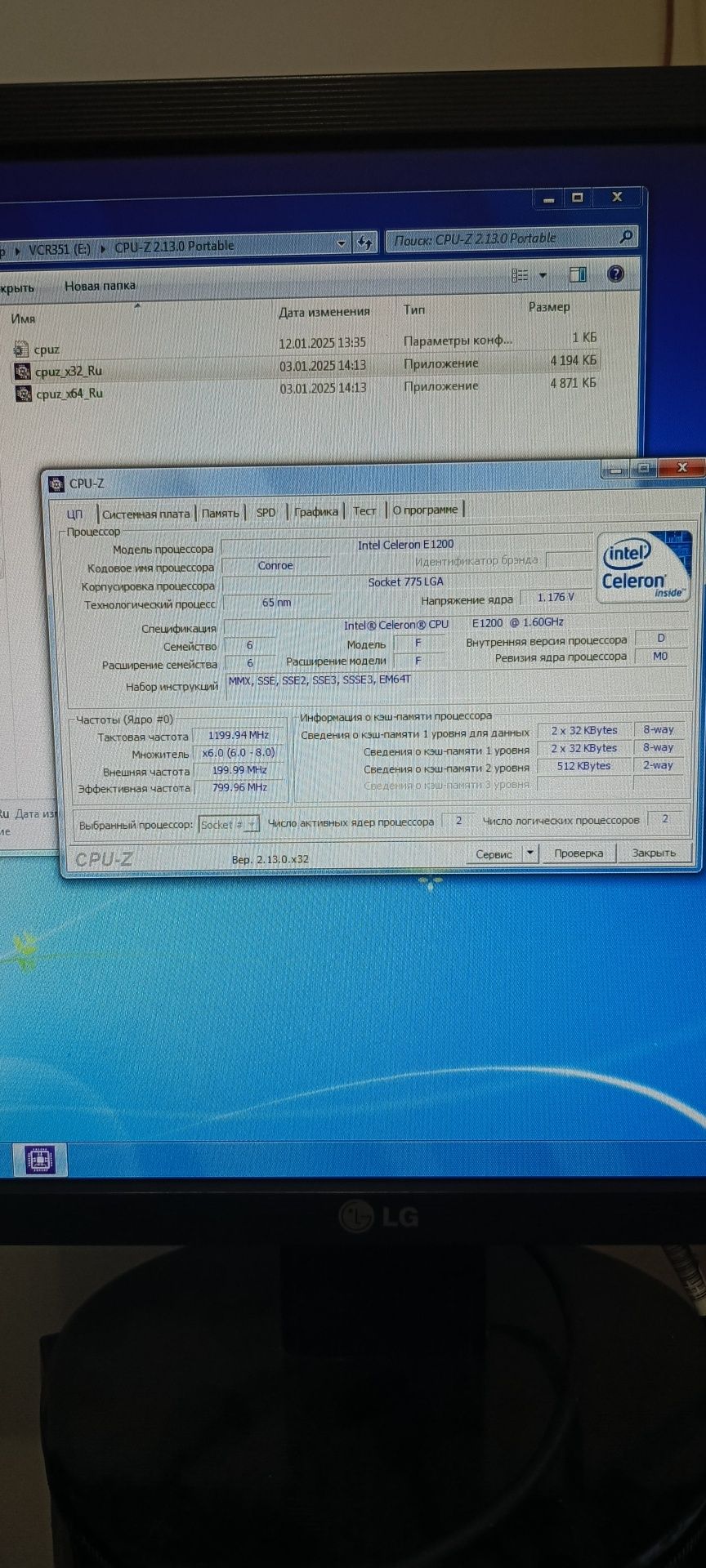This screenshot has width=706, height=1568.
Task: Select the cpuz_x32_Ru application icon
Action: point(23,372)
